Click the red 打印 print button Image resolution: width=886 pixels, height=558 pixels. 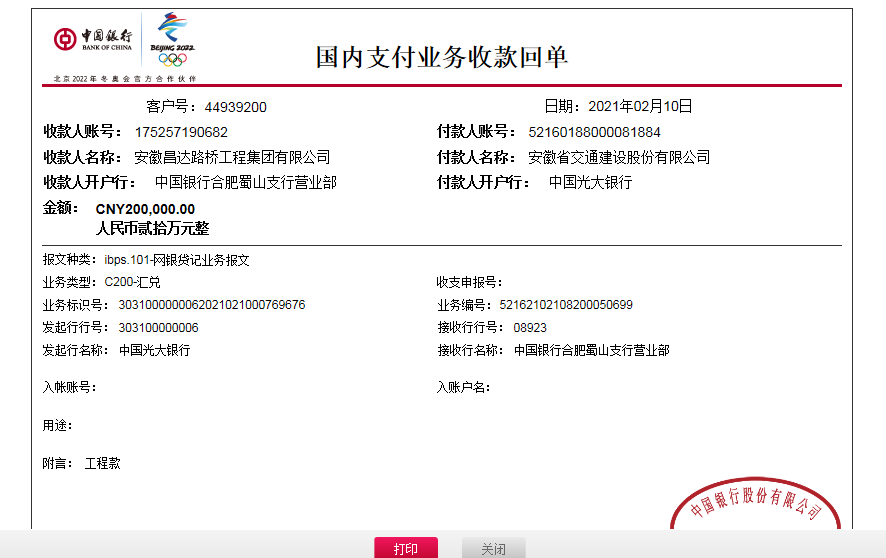pos(405,548)
